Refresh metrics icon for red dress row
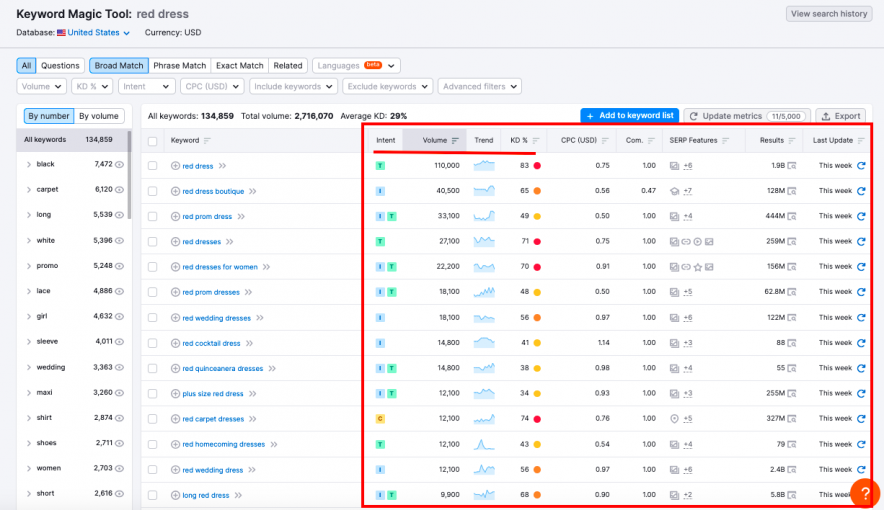This screenshot has height=510, width=884. [x=861, y=165]
